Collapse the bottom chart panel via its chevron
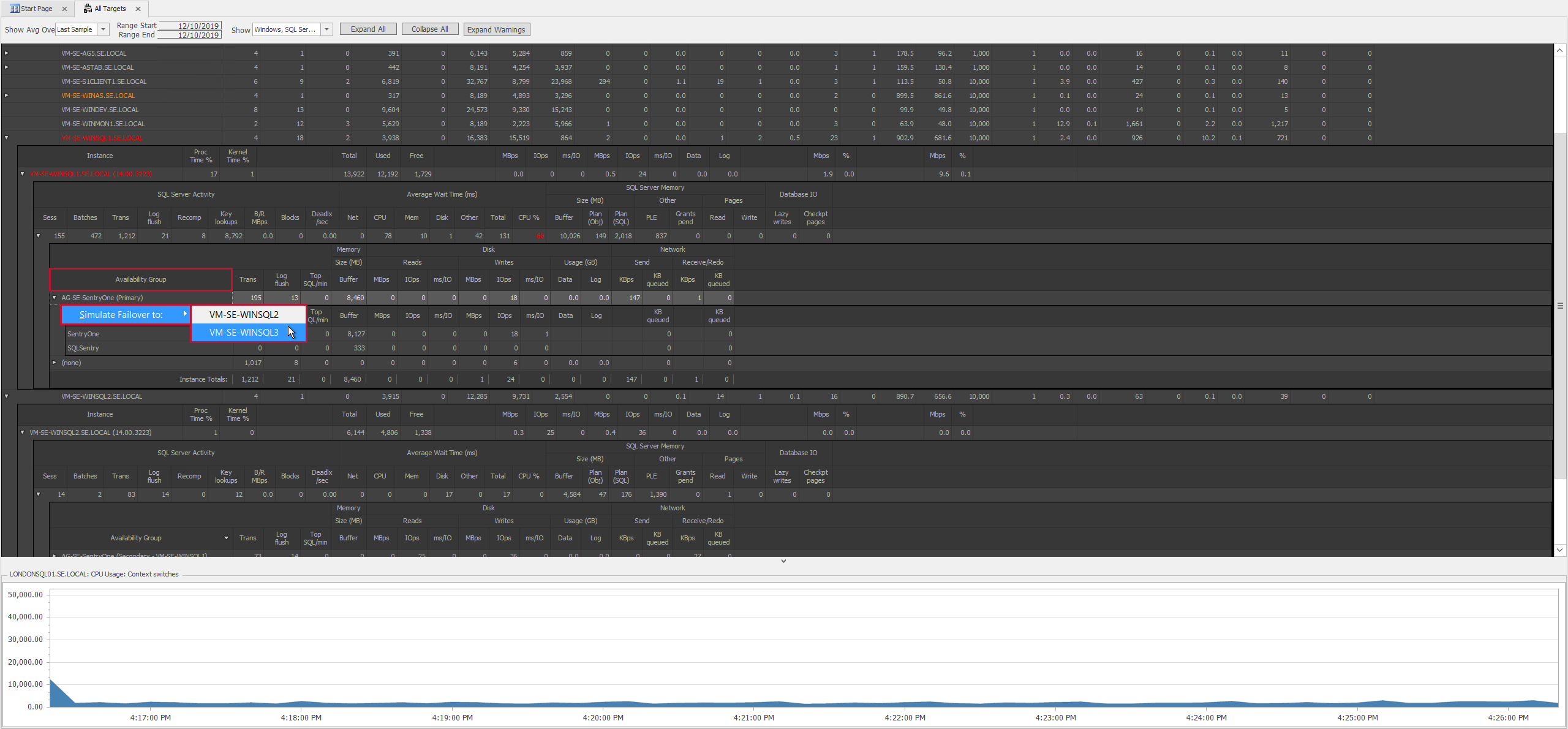The width and height of the screenshot is (1568, 729). point(783,561)
